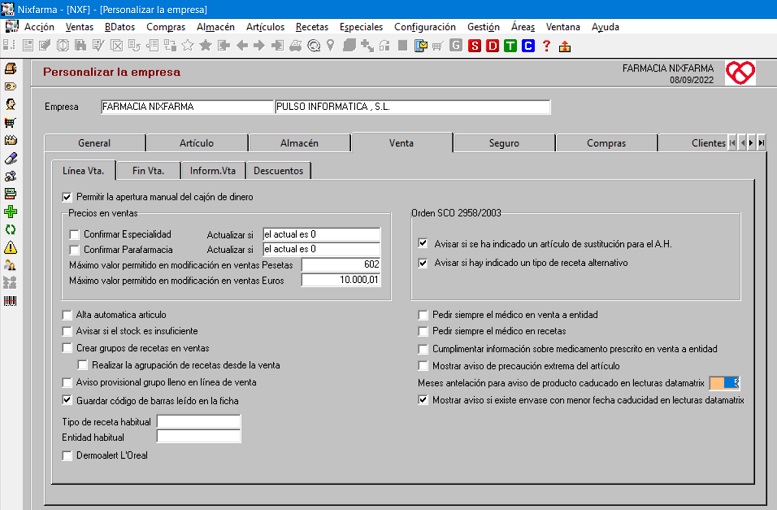The image size is (777, 510).
Task: Click the filled star toolbar icon
Action: [205, 46]
